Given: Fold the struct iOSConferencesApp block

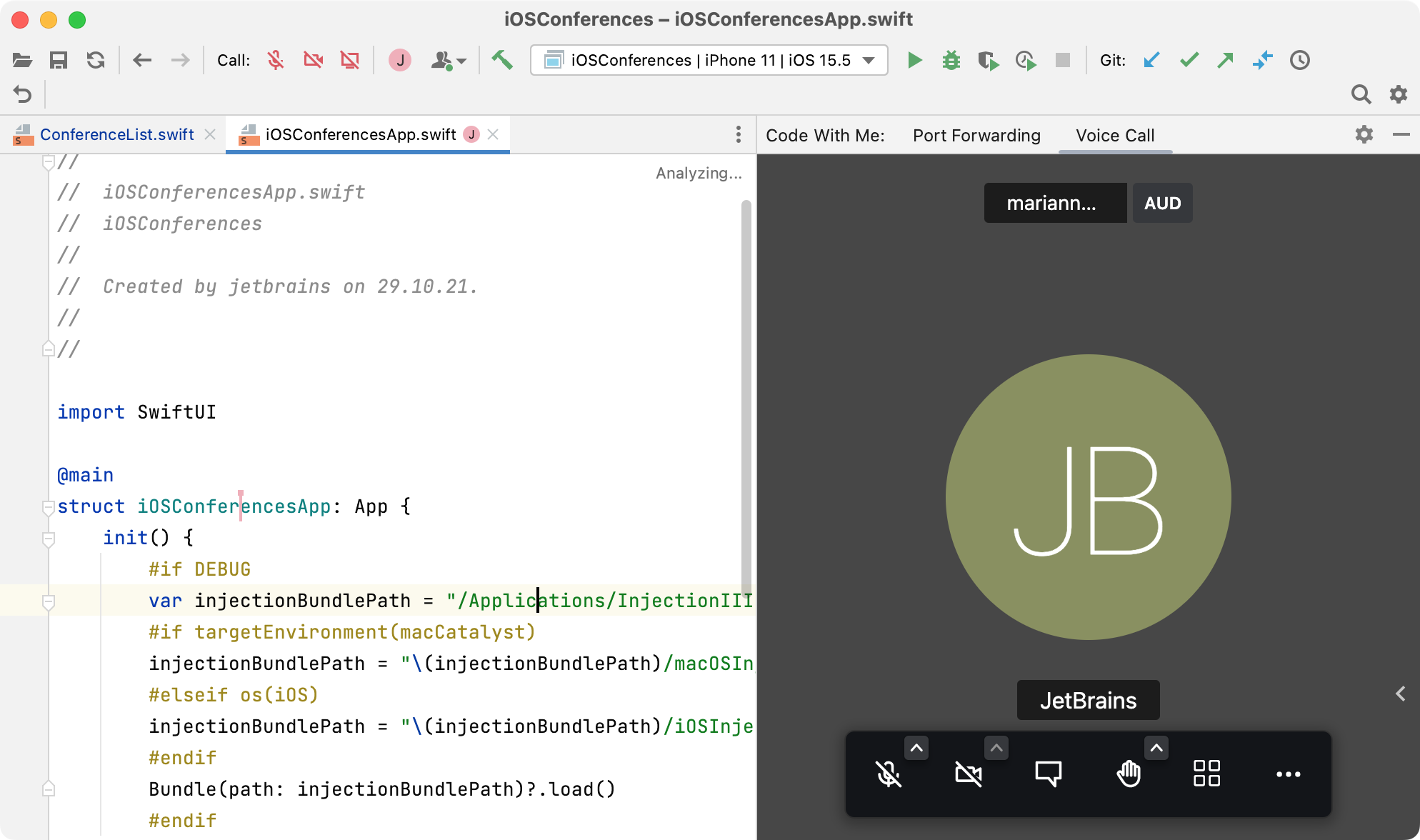Looking at the screenshot, I should pos(49,507).
